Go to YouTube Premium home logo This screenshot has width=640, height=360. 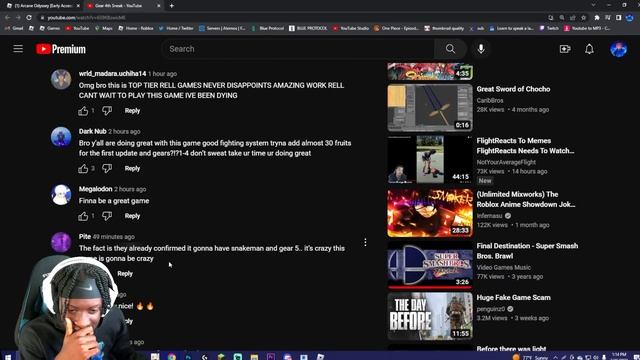(x=61, y=49)
